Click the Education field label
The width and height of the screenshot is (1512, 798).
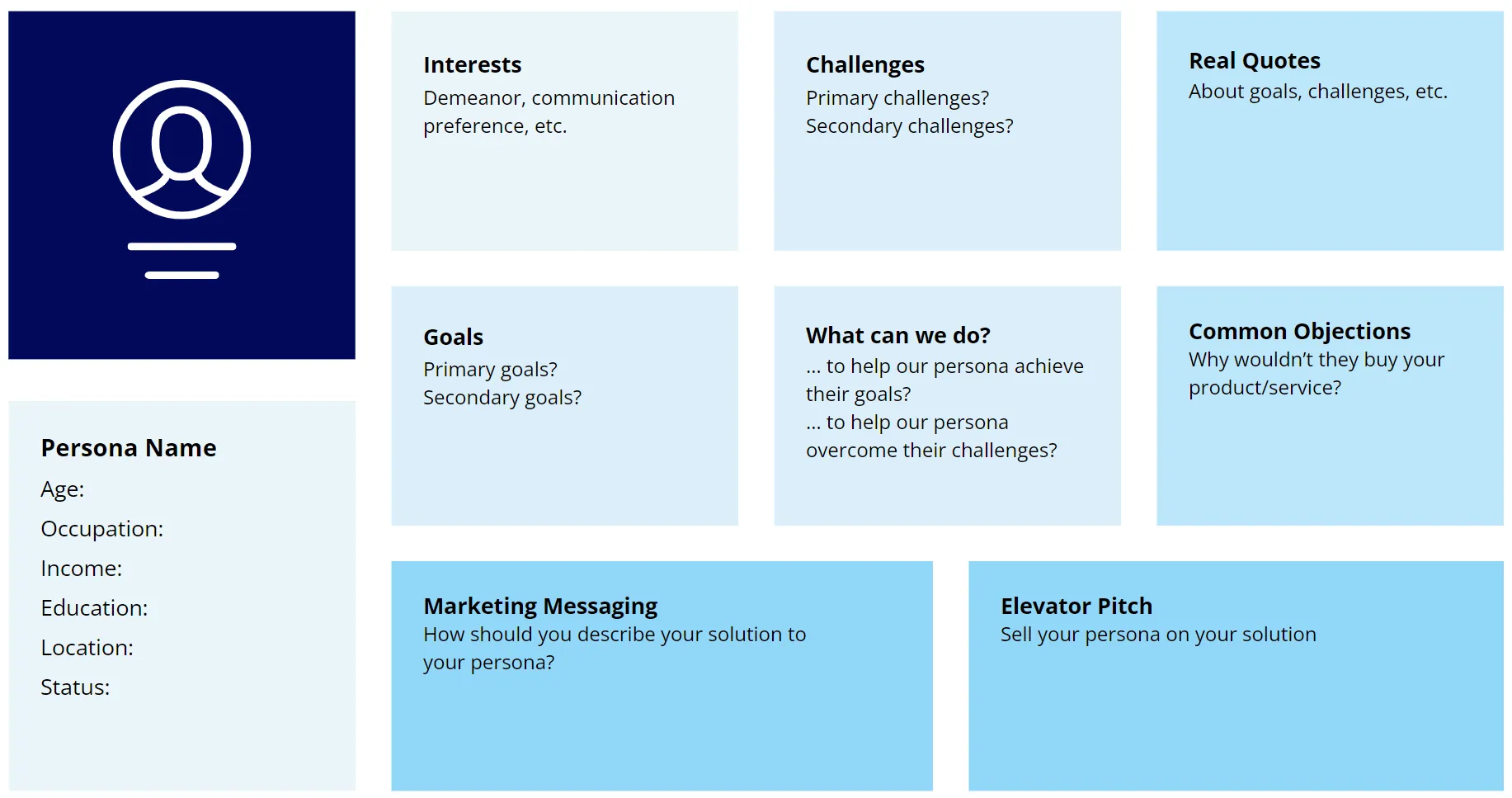click(94, 608)
